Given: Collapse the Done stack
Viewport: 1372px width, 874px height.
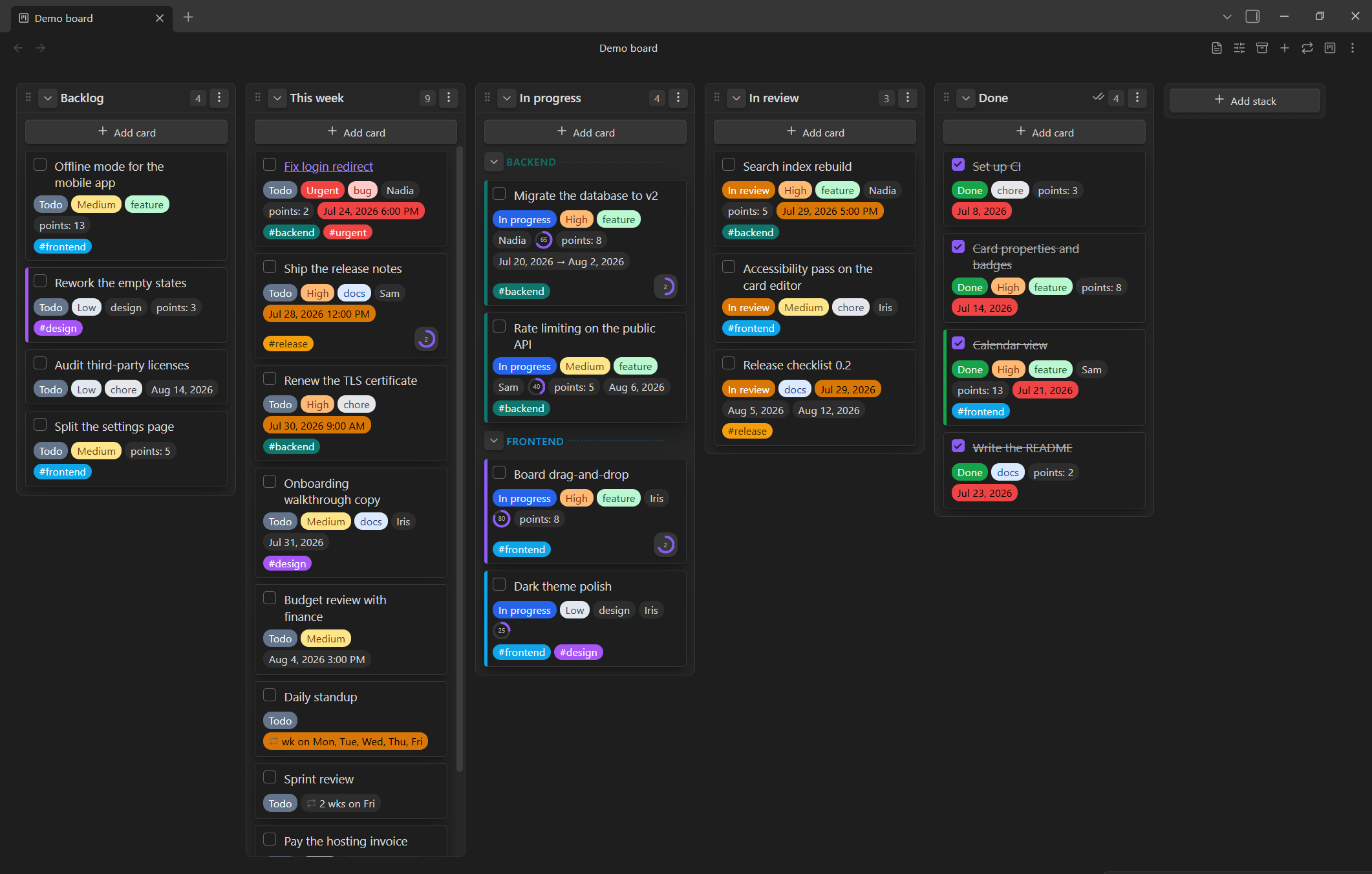Looking at the screenshot, I should (966, 98).
